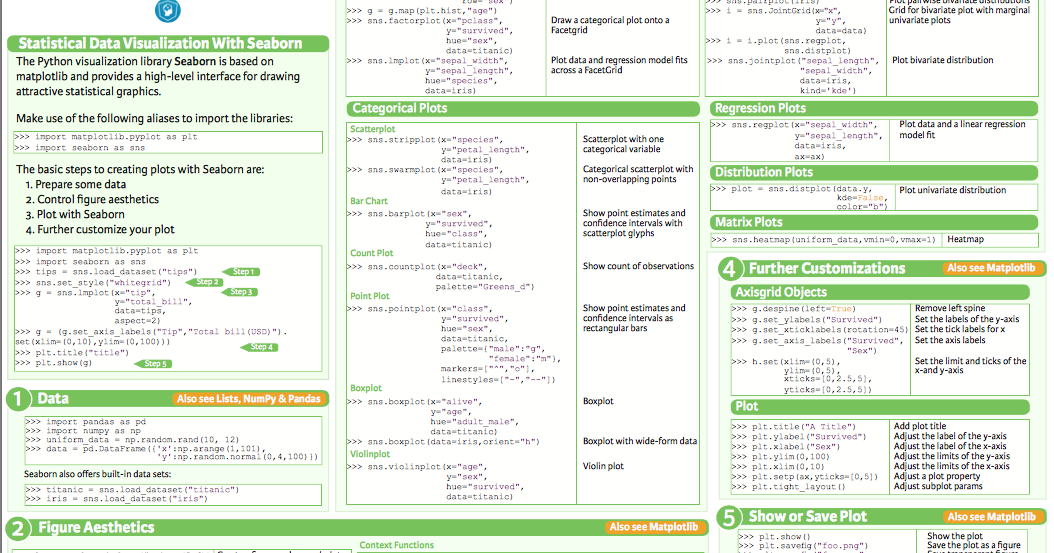Click the 'plt.tight_layout()' code line
This screenshot has width=1054, height=553.
(x=788, y=487)
